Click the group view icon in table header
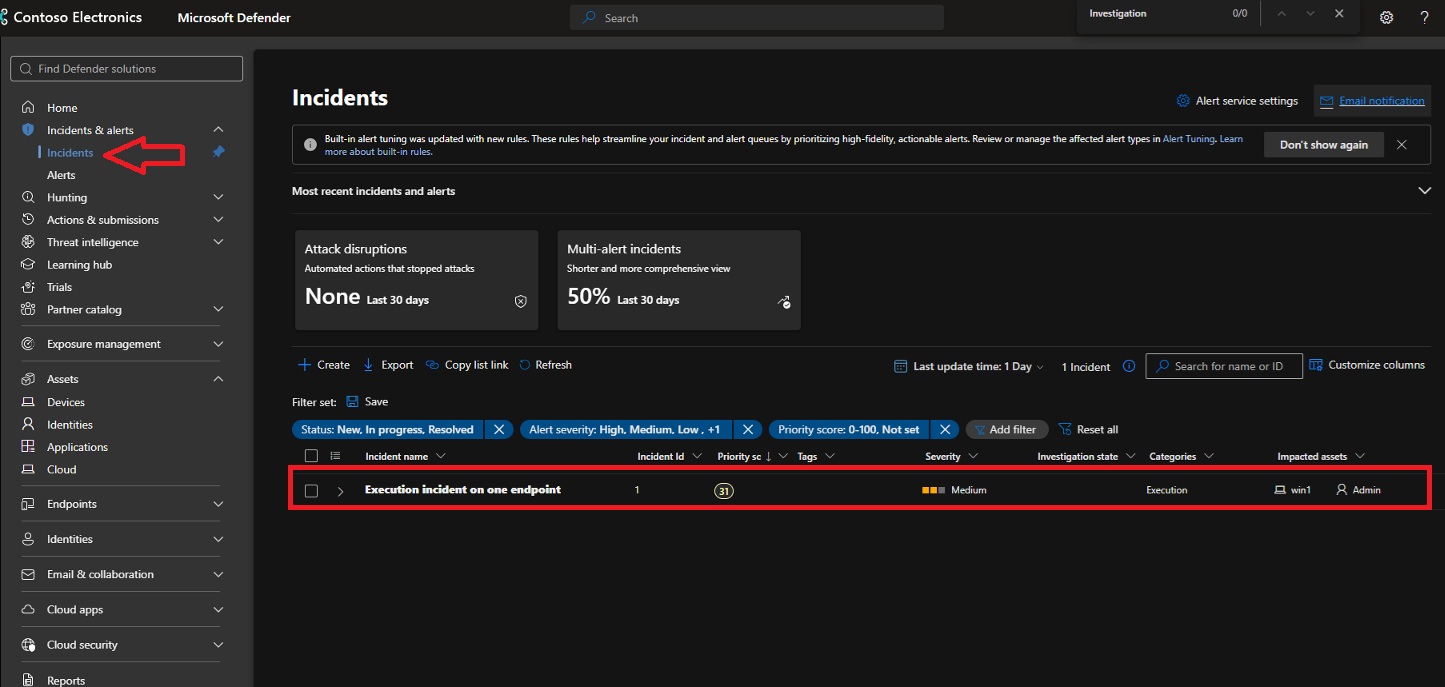 (336, 456)
